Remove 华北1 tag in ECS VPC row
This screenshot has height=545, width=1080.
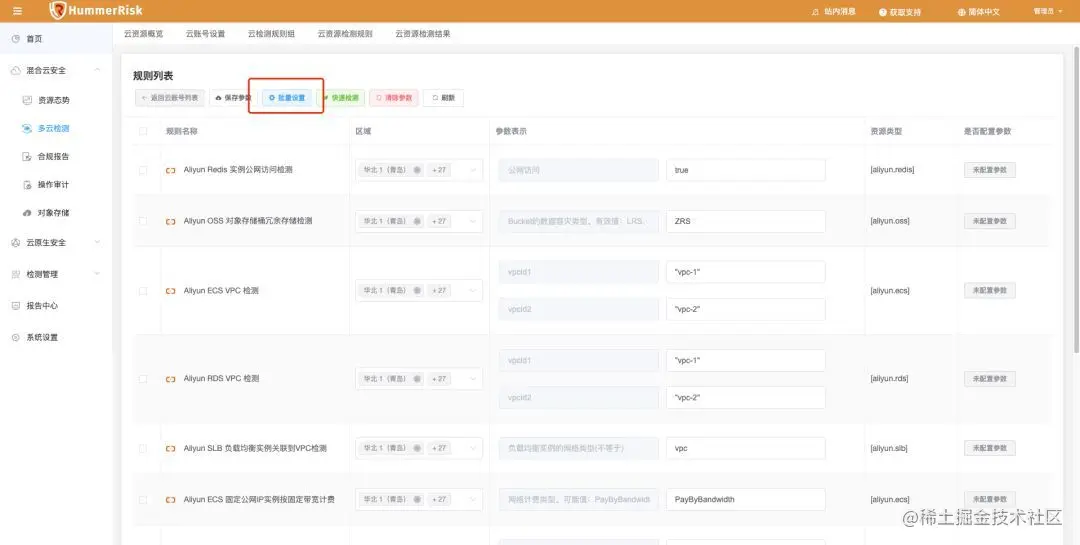click(x=417, y=291)
